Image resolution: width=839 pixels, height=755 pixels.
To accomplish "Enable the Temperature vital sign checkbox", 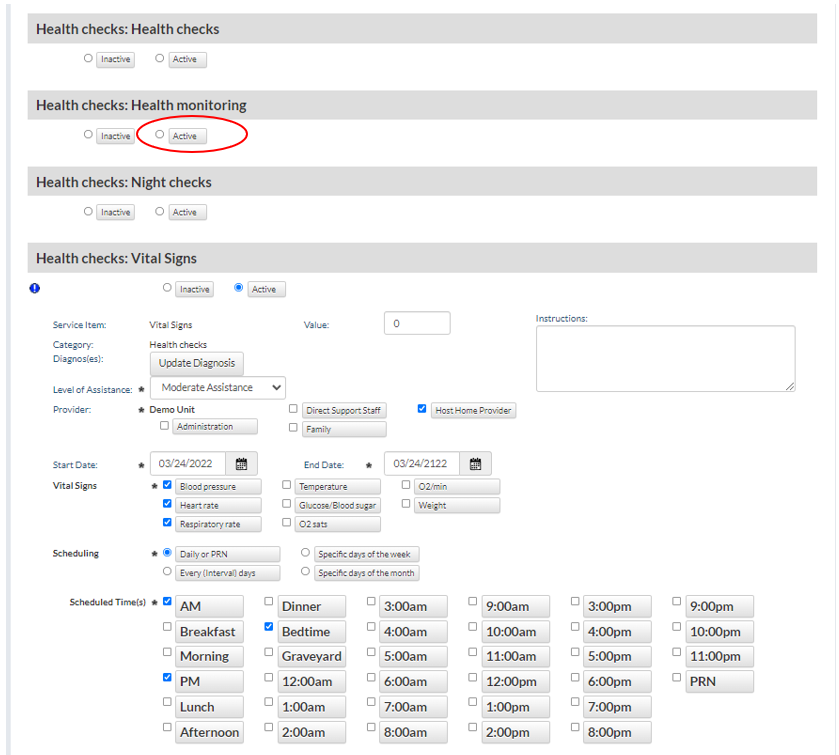I will point(287,485).
